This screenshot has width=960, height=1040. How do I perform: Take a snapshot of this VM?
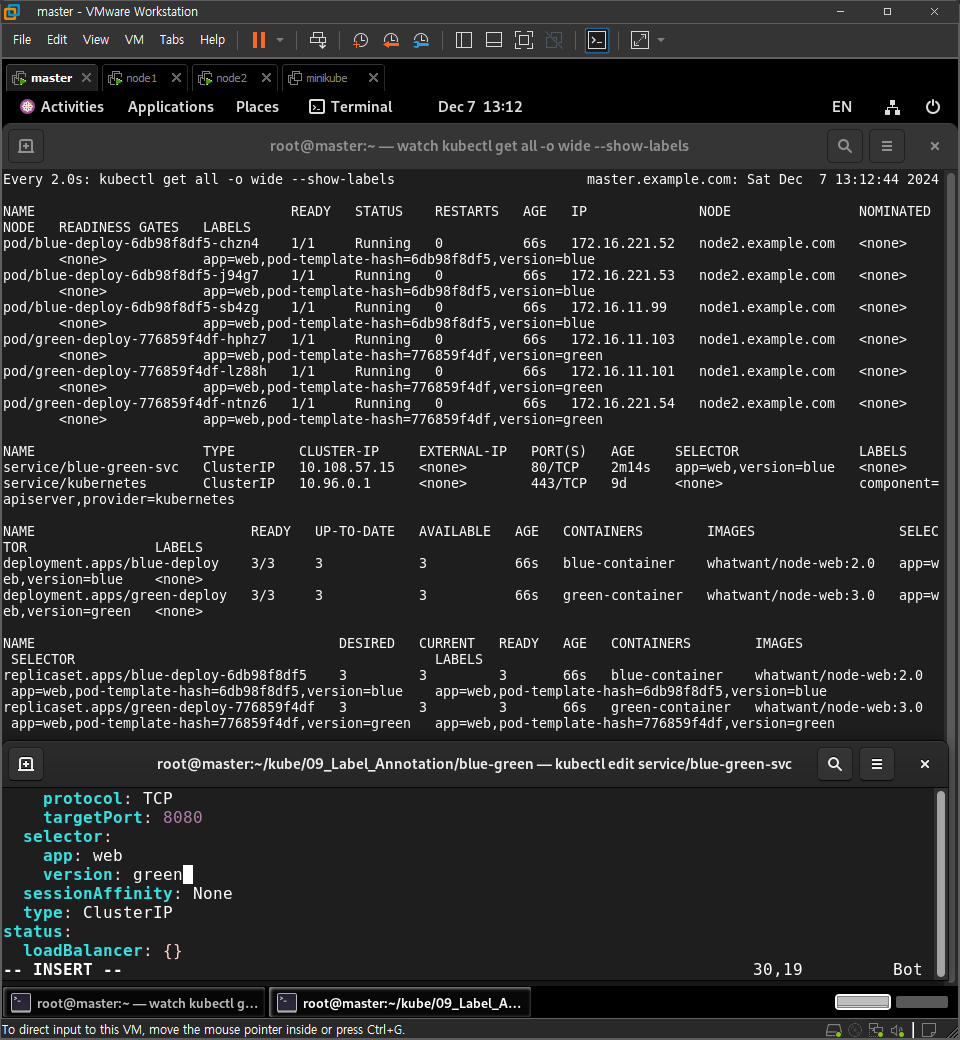click(360, 40)
